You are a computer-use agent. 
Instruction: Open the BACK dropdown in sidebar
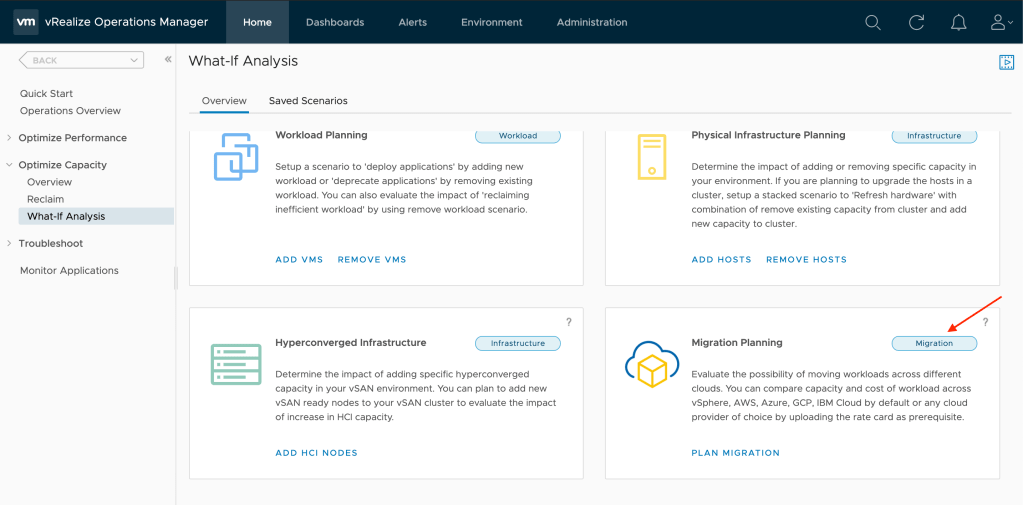coord(82,61)
